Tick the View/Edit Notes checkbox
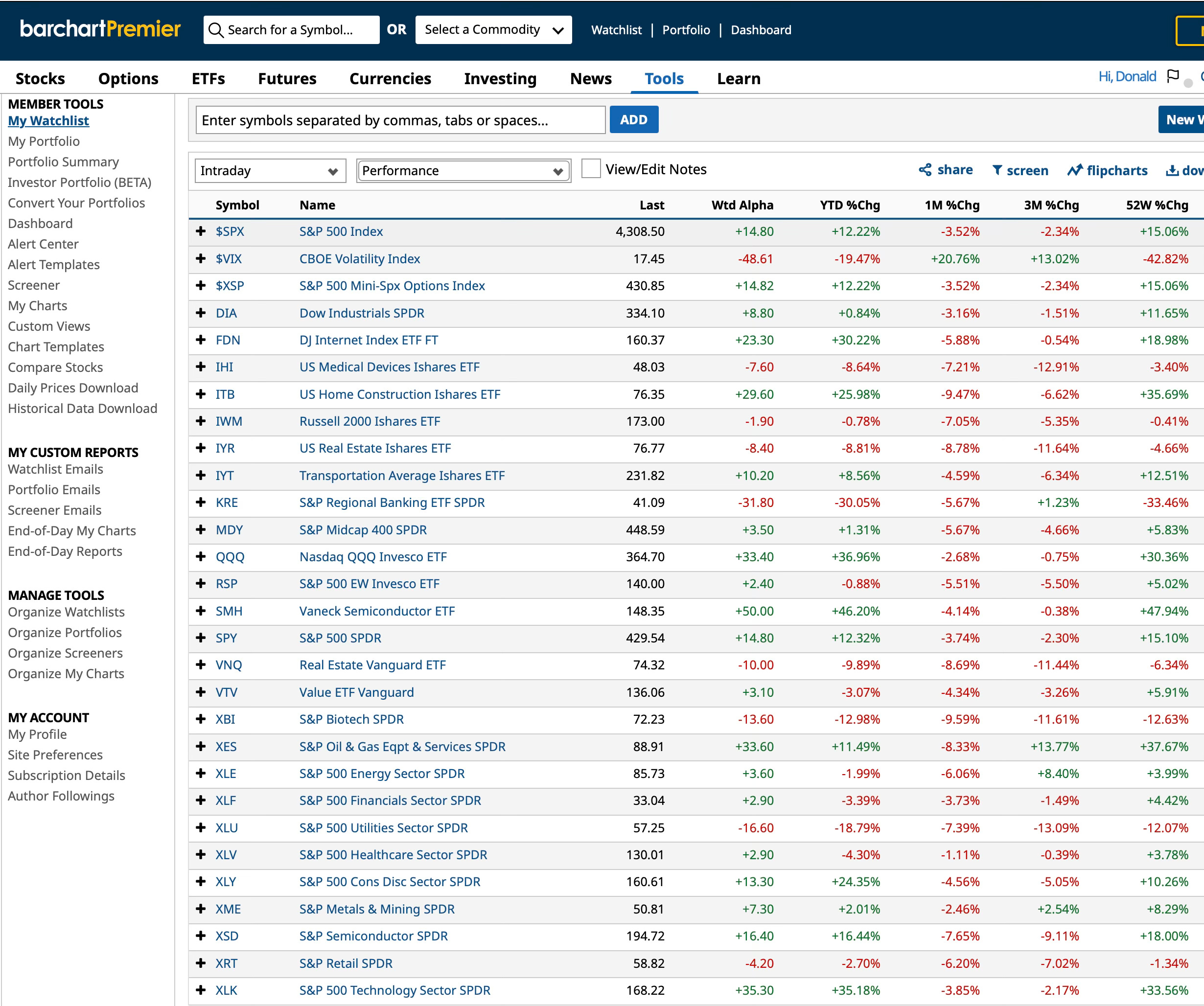 [x=591, y=169]
